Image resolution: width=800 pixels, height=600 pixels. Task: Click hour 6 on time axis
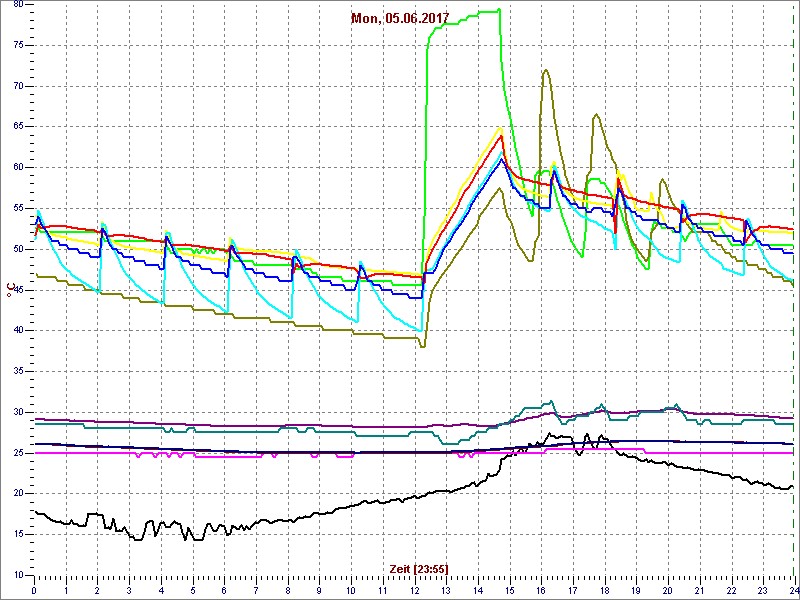tap(224, 590)
